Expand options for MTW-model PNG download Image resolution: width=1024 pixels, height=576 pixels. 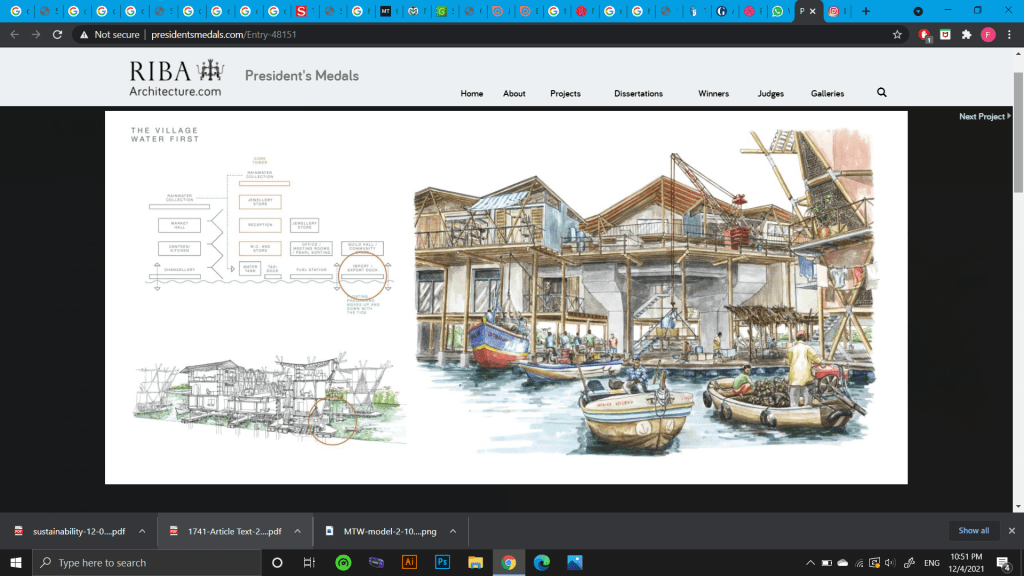pyautogui.click(x=453, y=531)
